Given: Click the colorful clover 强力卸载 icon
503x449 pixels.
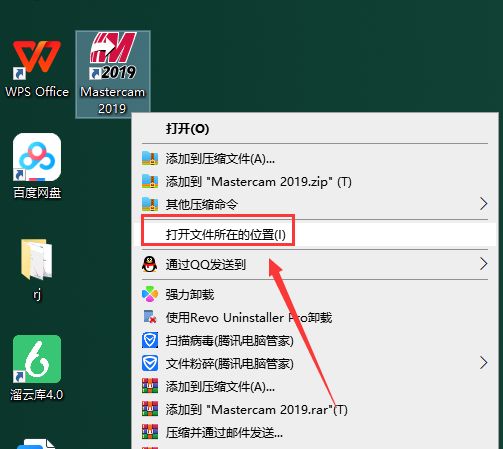Looking at the screenshot, I should pyautogui.click(x=150, y=294).
